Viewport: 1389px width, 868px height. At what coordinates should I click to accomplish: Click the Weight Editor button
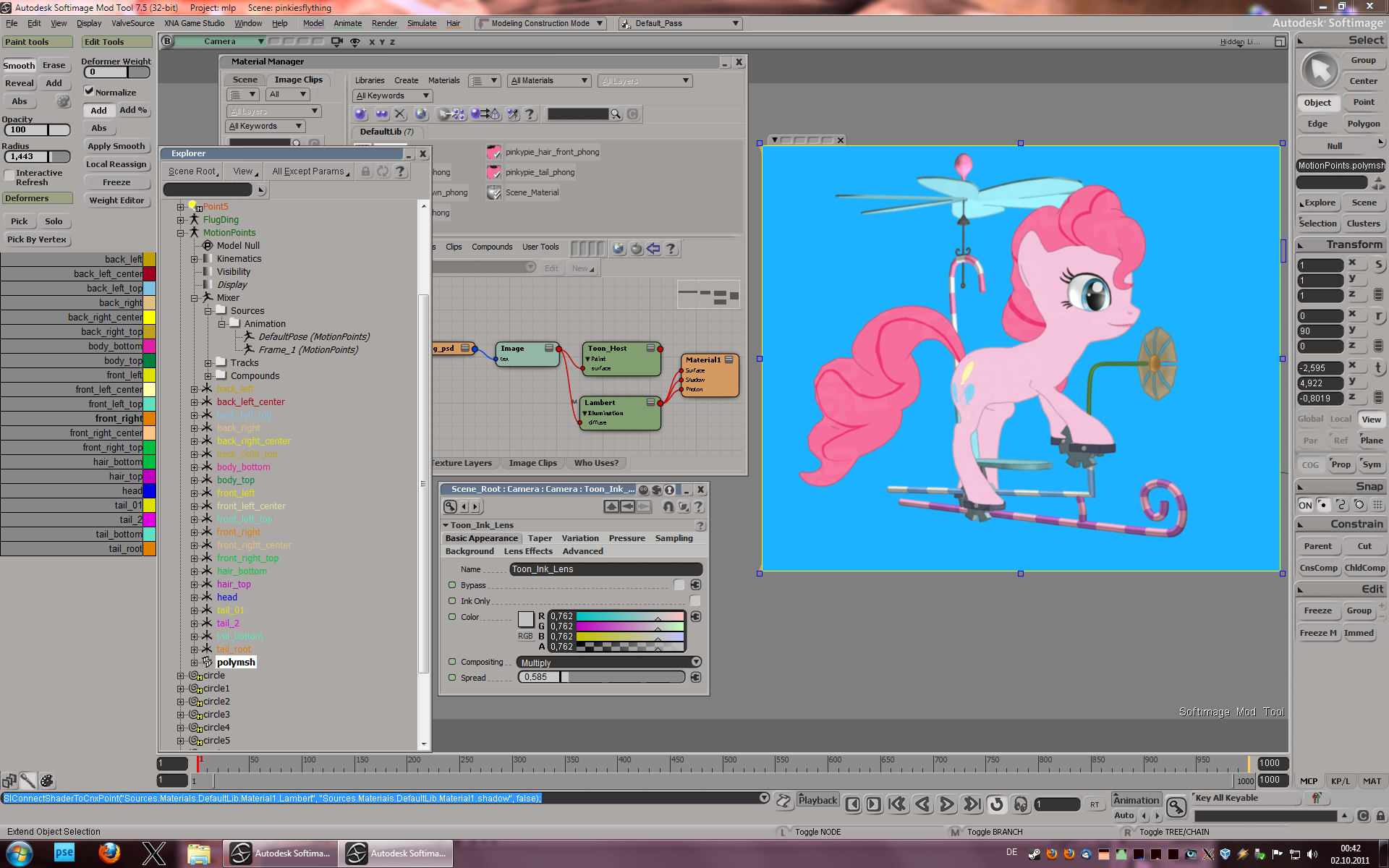[116, 200]
